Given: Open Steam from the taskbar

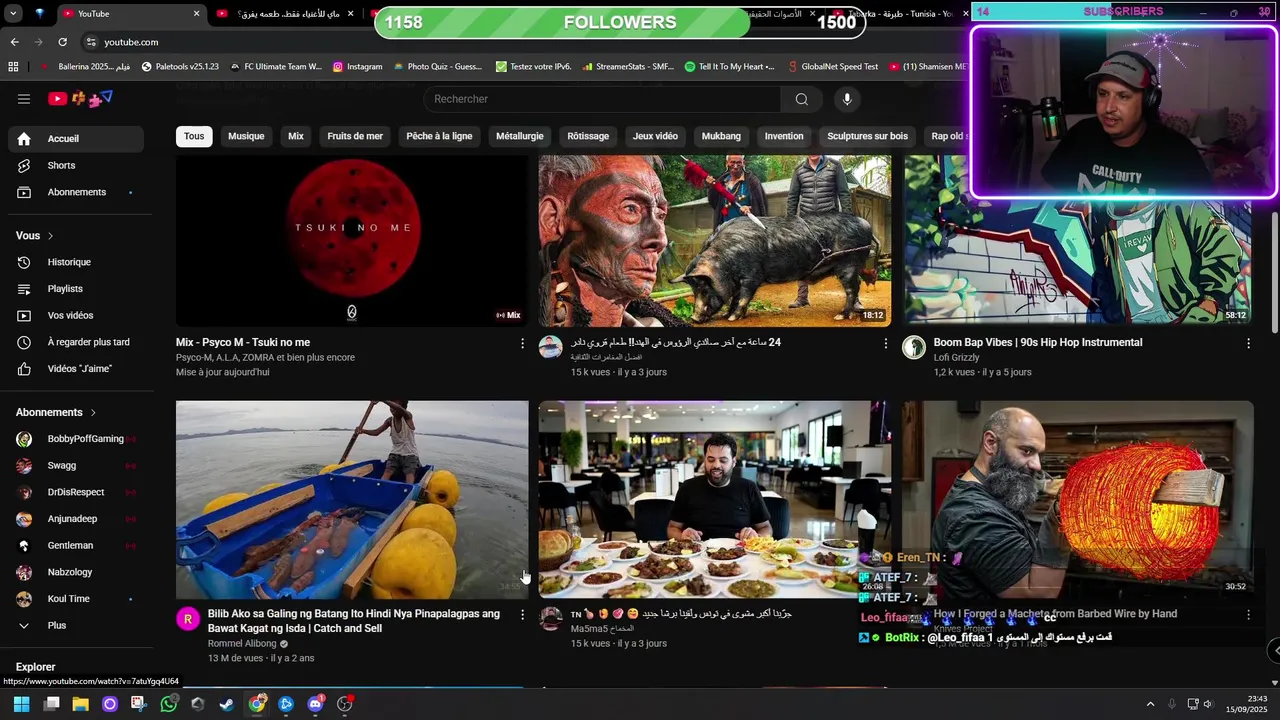Looking at the screenshot, I should click(227, 704).
